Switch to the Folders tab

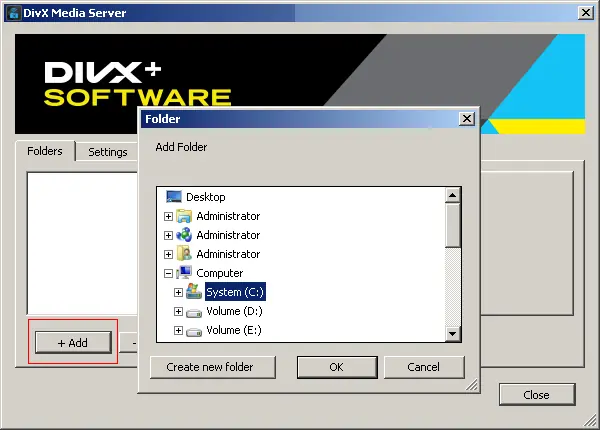(45, 151)
